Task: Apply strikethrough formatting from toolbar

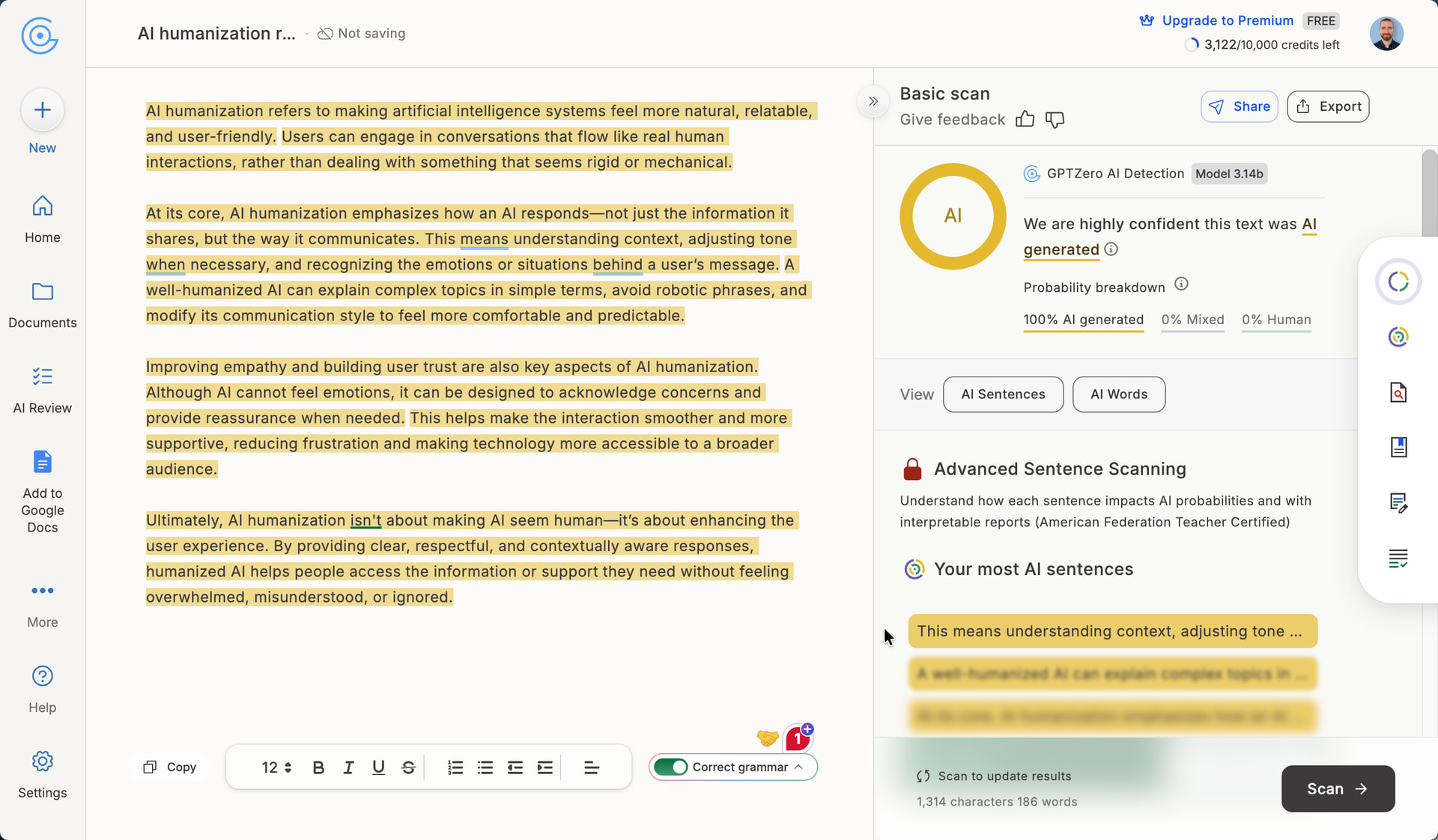Action: pos(408,767)
